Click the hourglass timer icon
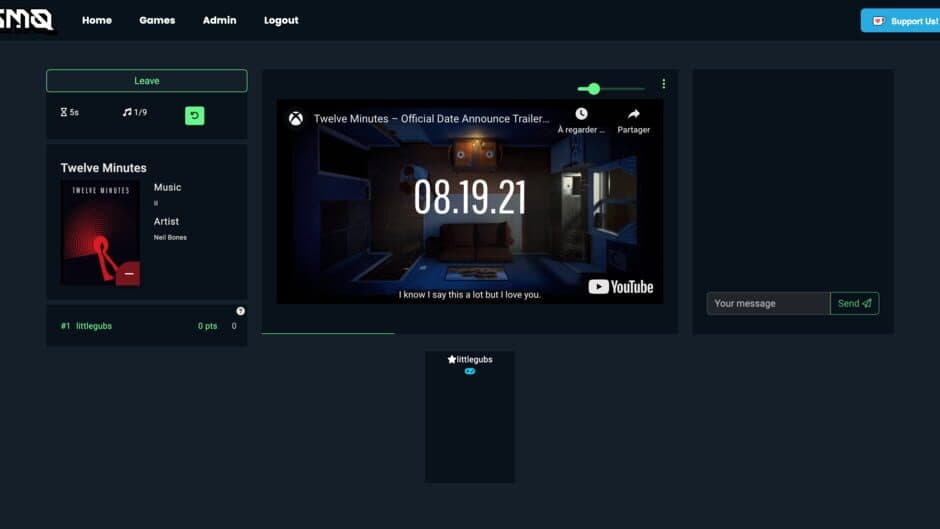Screen dimensions: 940x529 pyautogui.click(x=64, y=112)
